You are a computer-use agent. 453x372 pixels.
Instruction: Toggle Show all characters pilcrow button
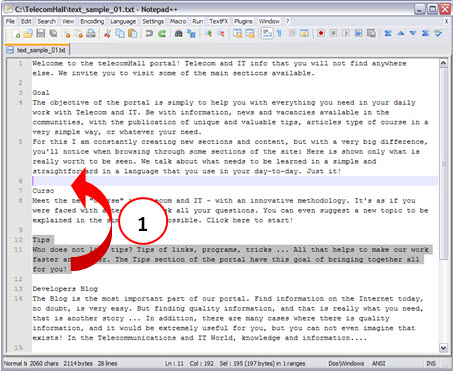(279, 33)
